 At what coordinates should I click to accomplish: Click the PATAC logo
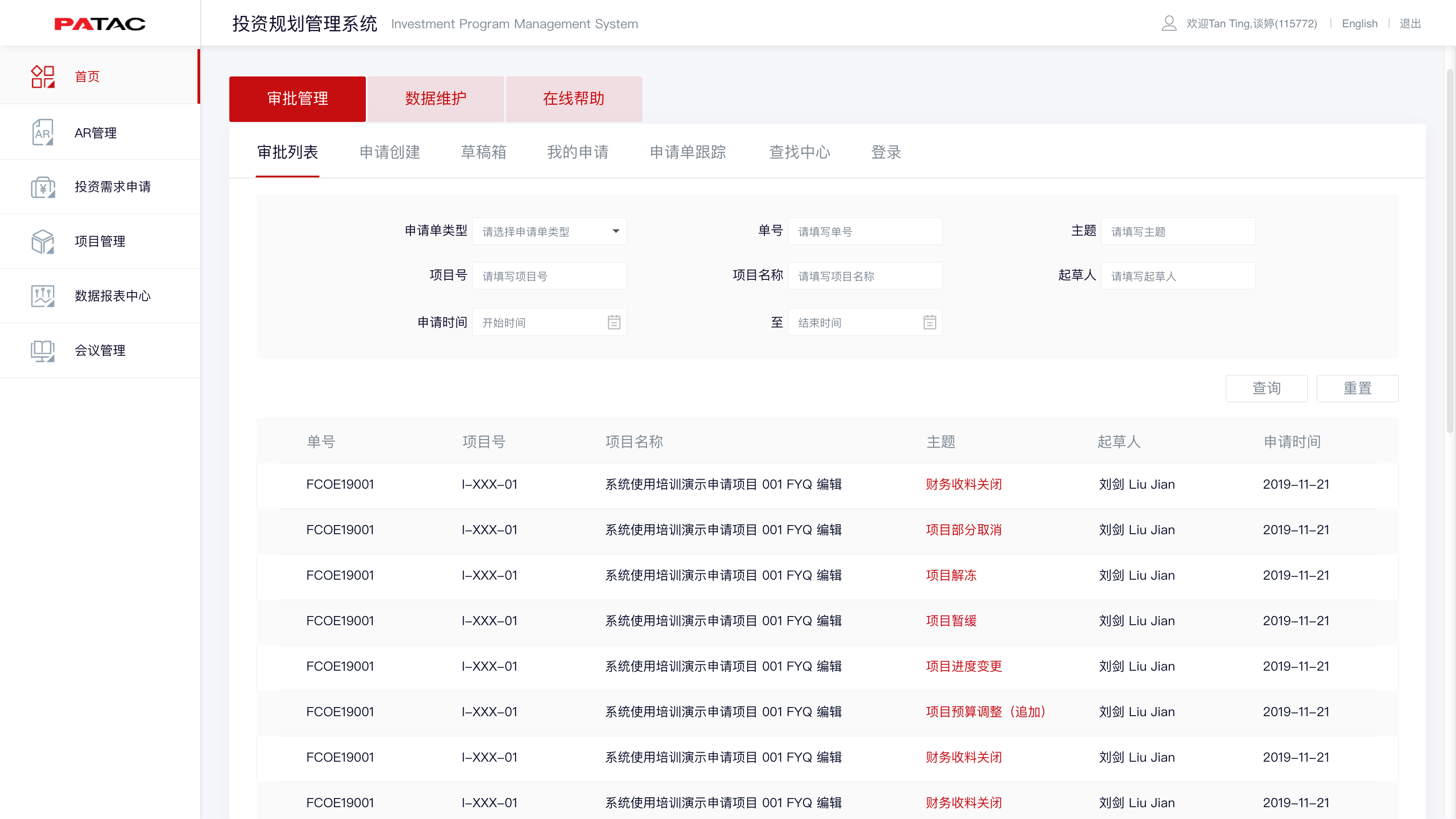(x=100, y=23)
